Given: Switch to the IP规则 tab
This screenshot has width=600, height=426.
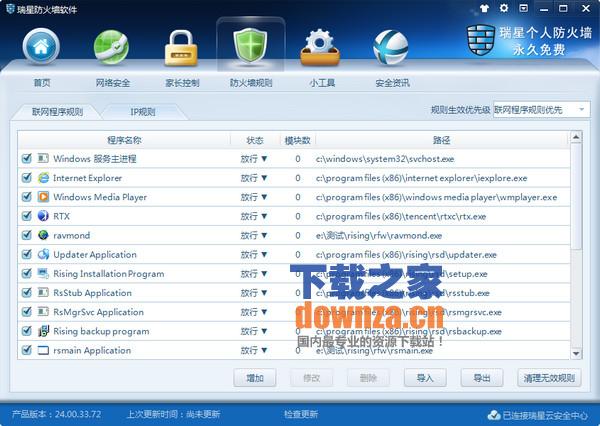Looking at the screenshot, I should tap(143, 112).
